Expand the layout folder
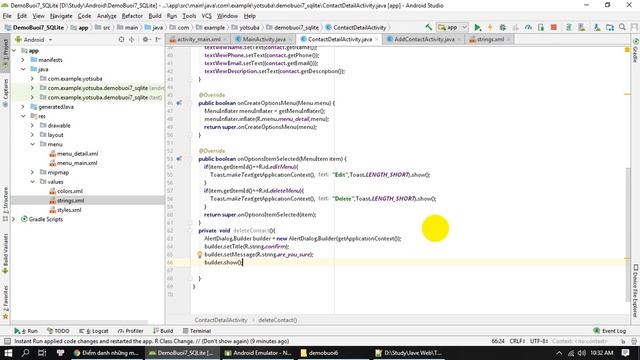Viewport: 640px width, 360px height. pyautogui.click(x=32, y=135)
